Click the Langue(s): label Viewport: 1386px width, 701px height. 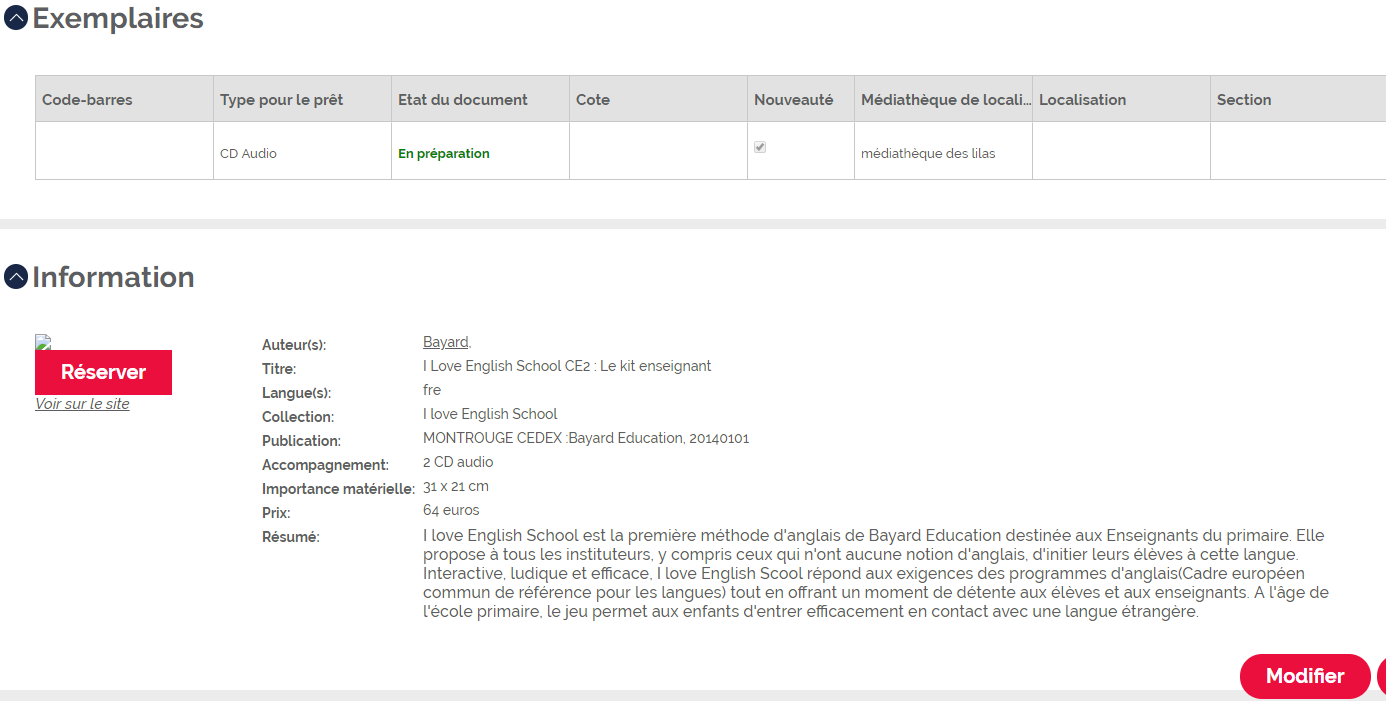click(x=296, y=393)
